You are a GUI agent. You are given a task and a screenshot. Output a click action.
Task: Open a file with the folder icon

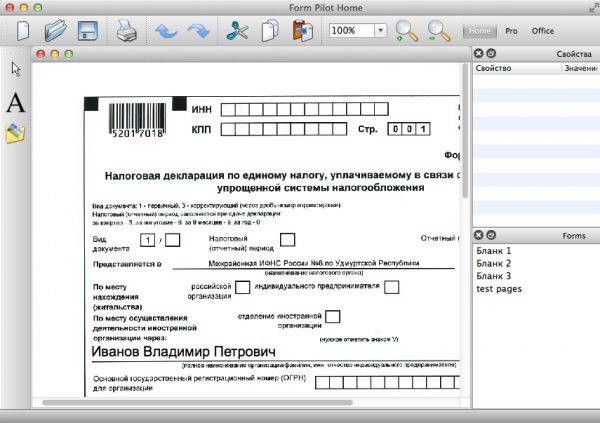54,31
